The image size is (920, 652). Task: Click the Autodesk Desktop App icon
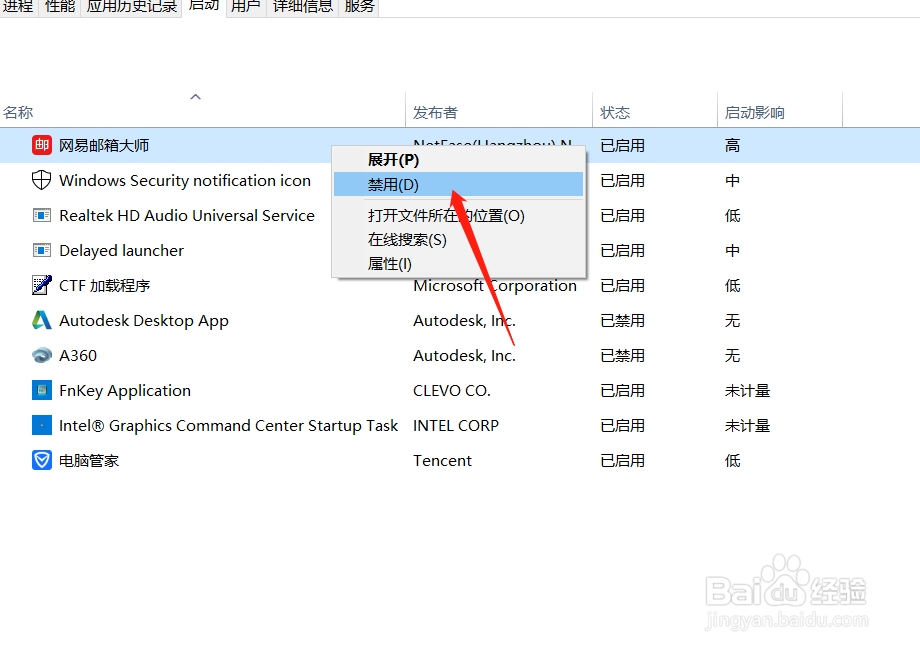pyautogui.click(x=41, y=320)
